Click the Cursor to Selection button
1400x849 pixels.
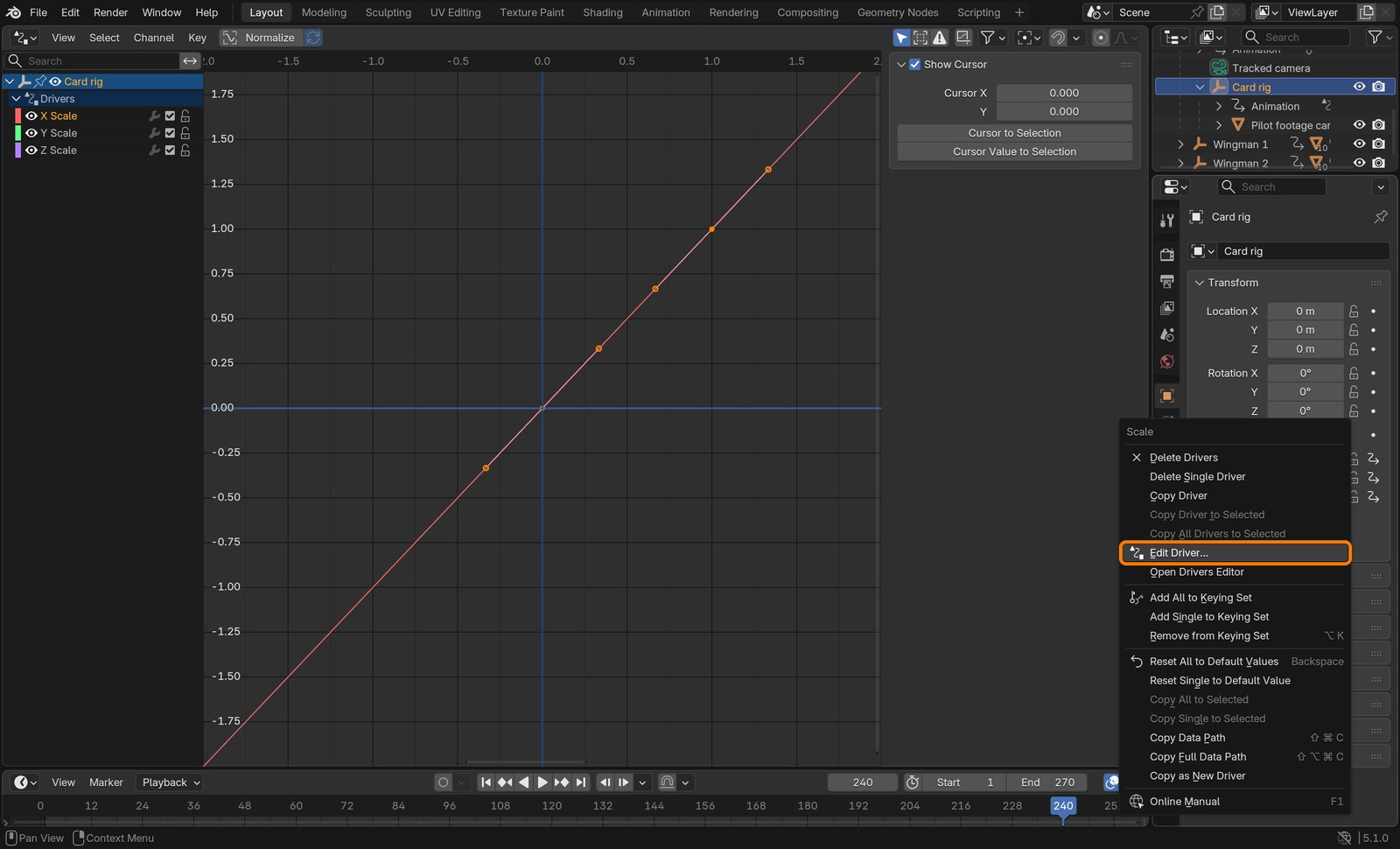click(1015, 133)
